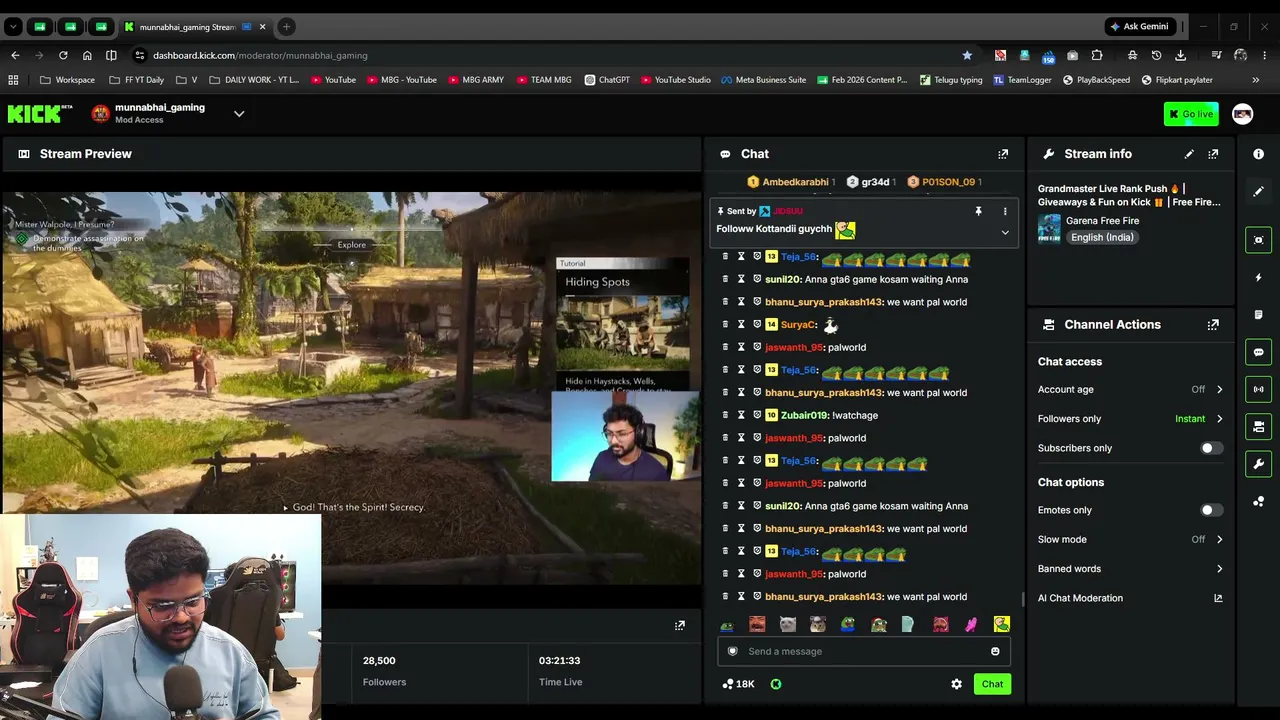Bookmark this page with the star icon

[967, 55]
